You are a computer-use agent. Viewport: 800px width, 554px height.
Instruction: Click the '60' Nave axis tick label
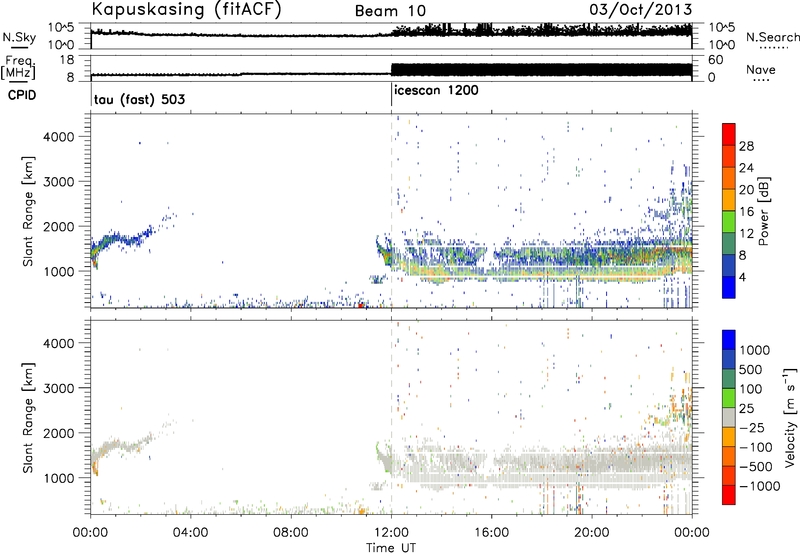pyautogui.click(x=716, y=60)
